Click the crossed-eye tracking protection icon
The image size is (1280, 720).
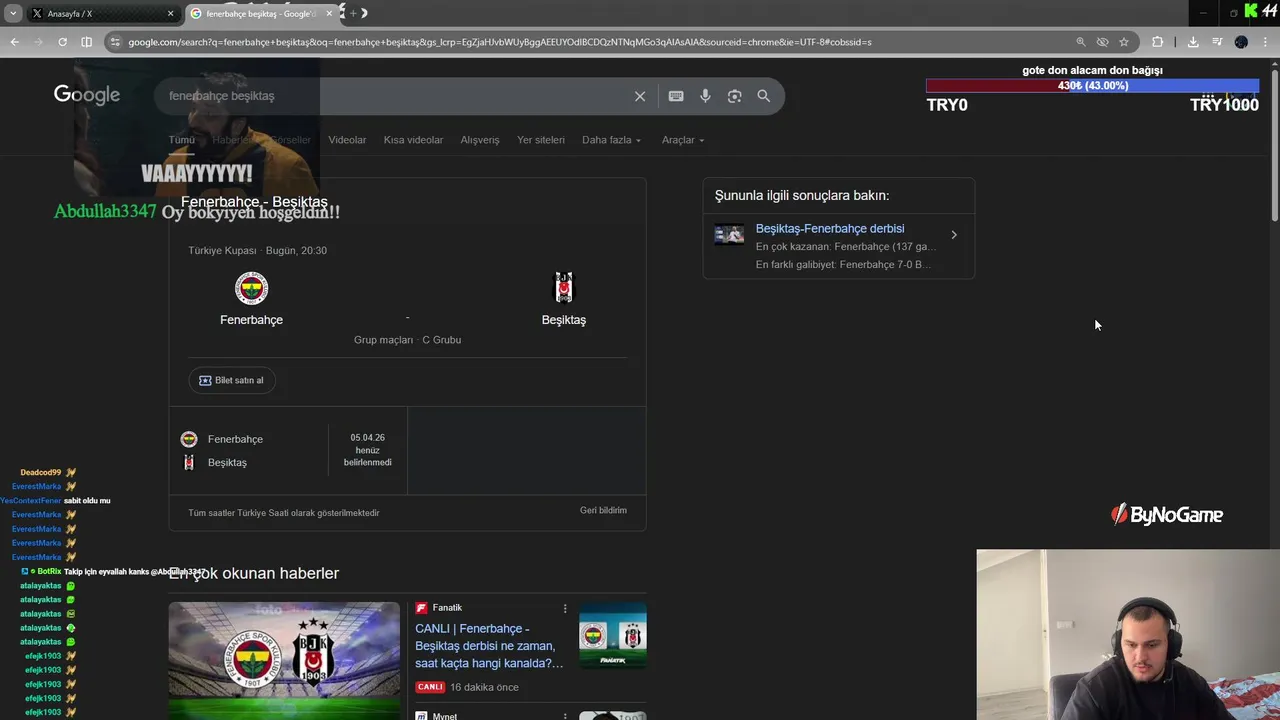coord(1102,42)
